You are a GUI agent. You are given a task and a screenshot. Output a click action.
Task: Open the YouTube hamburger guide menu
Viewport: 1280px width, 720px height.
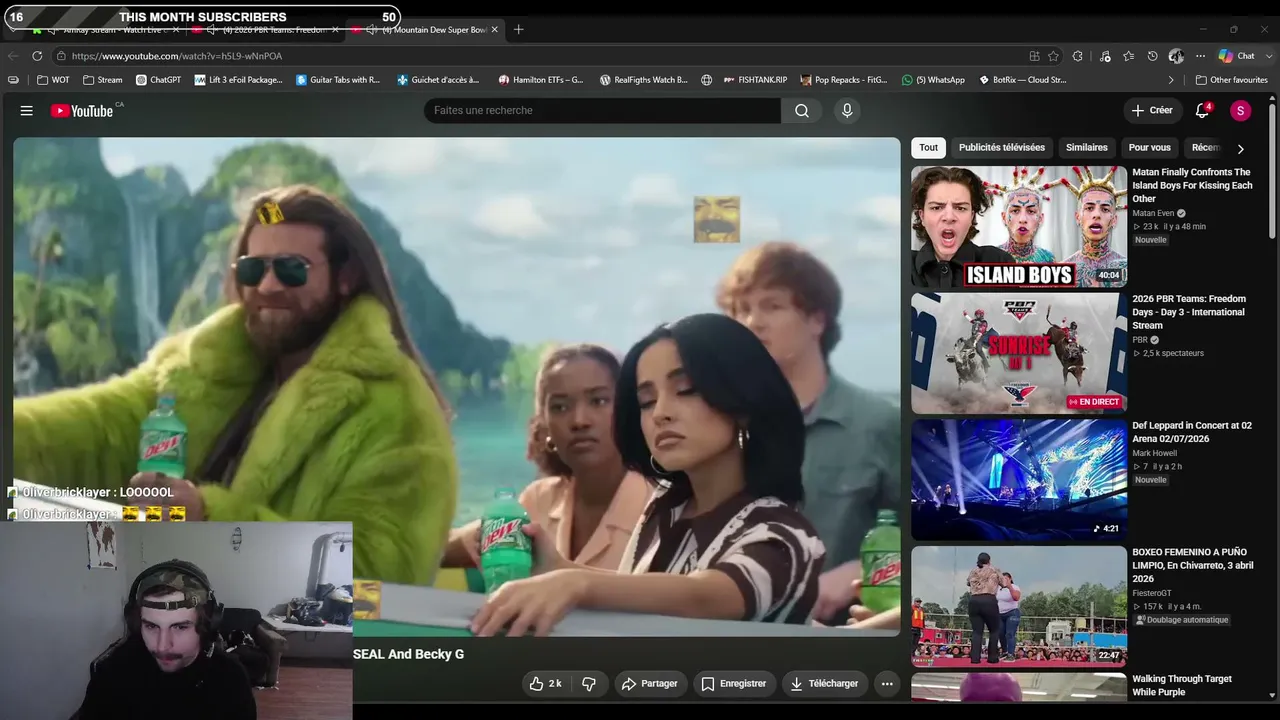point(27,111)
